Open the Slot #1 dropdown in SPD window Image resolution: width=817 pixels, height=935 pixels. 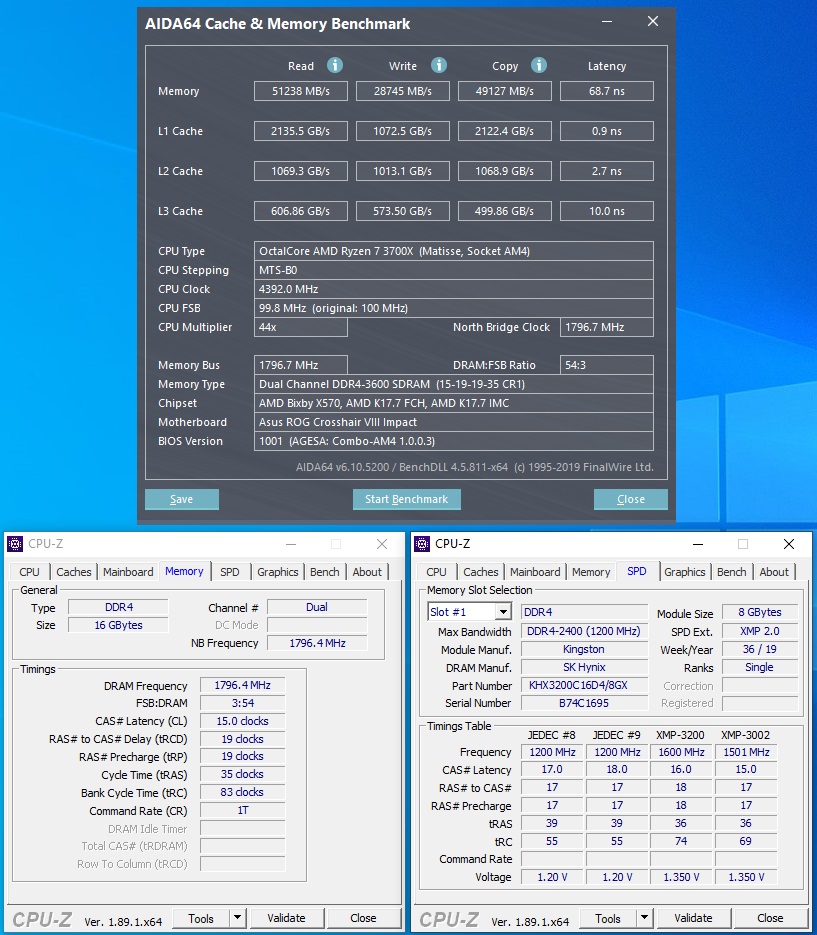pyautogui.click(x=504, y=612)
